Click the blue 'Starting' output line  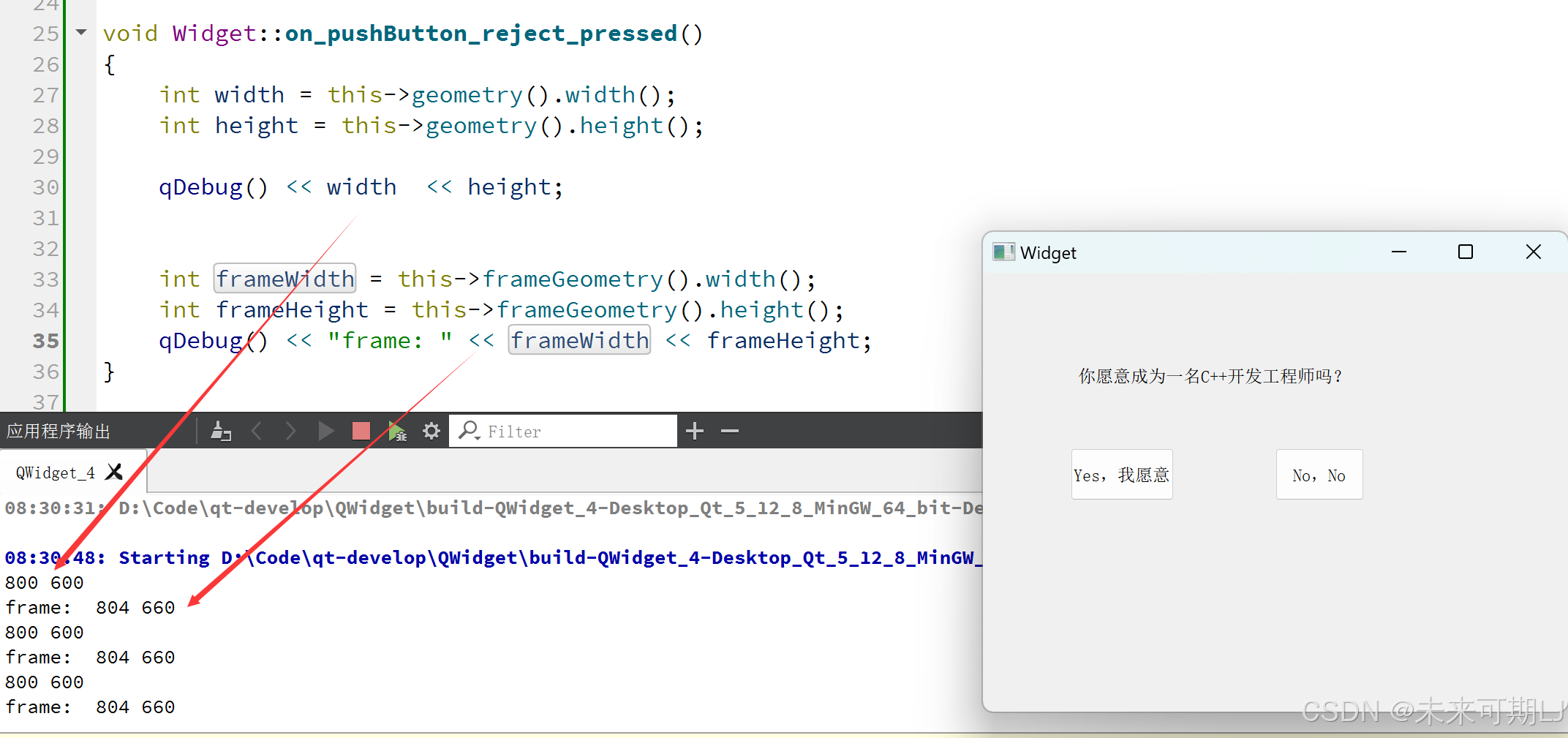(x=493, y=557)
